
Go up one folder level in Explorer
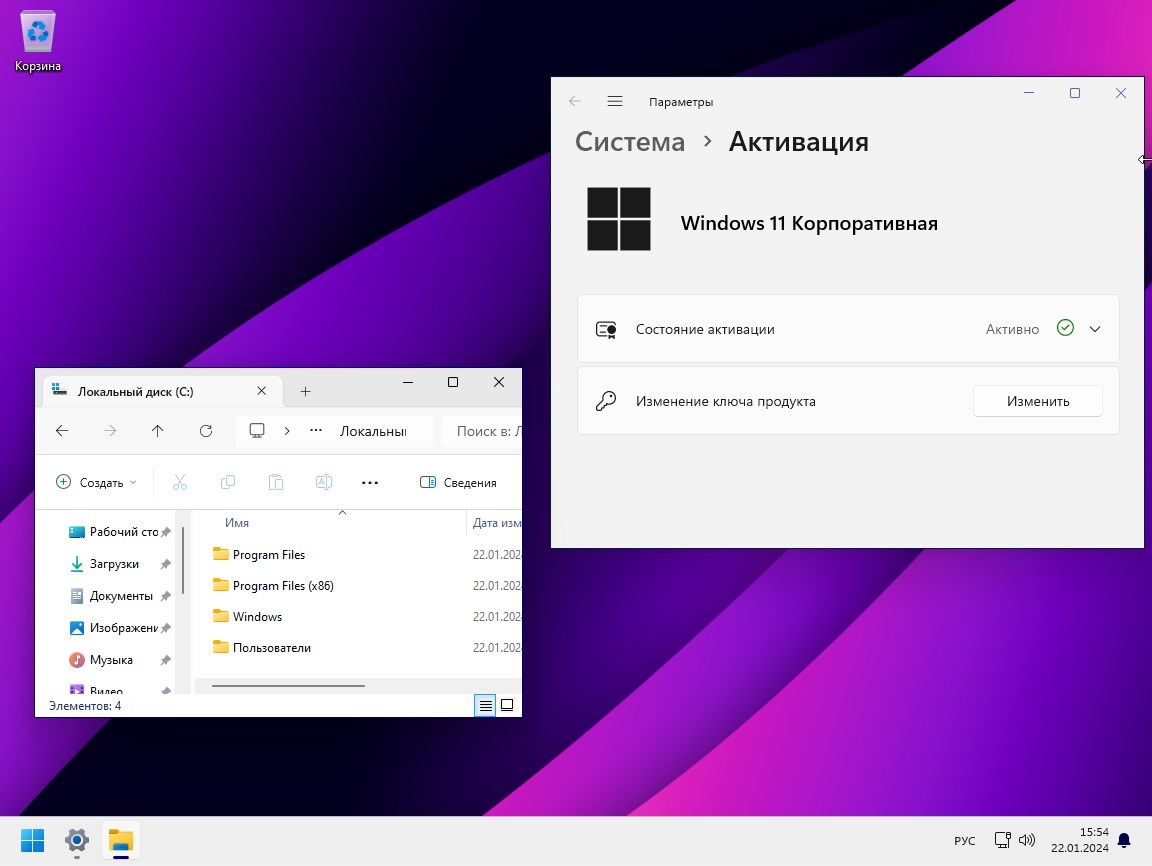157,431
